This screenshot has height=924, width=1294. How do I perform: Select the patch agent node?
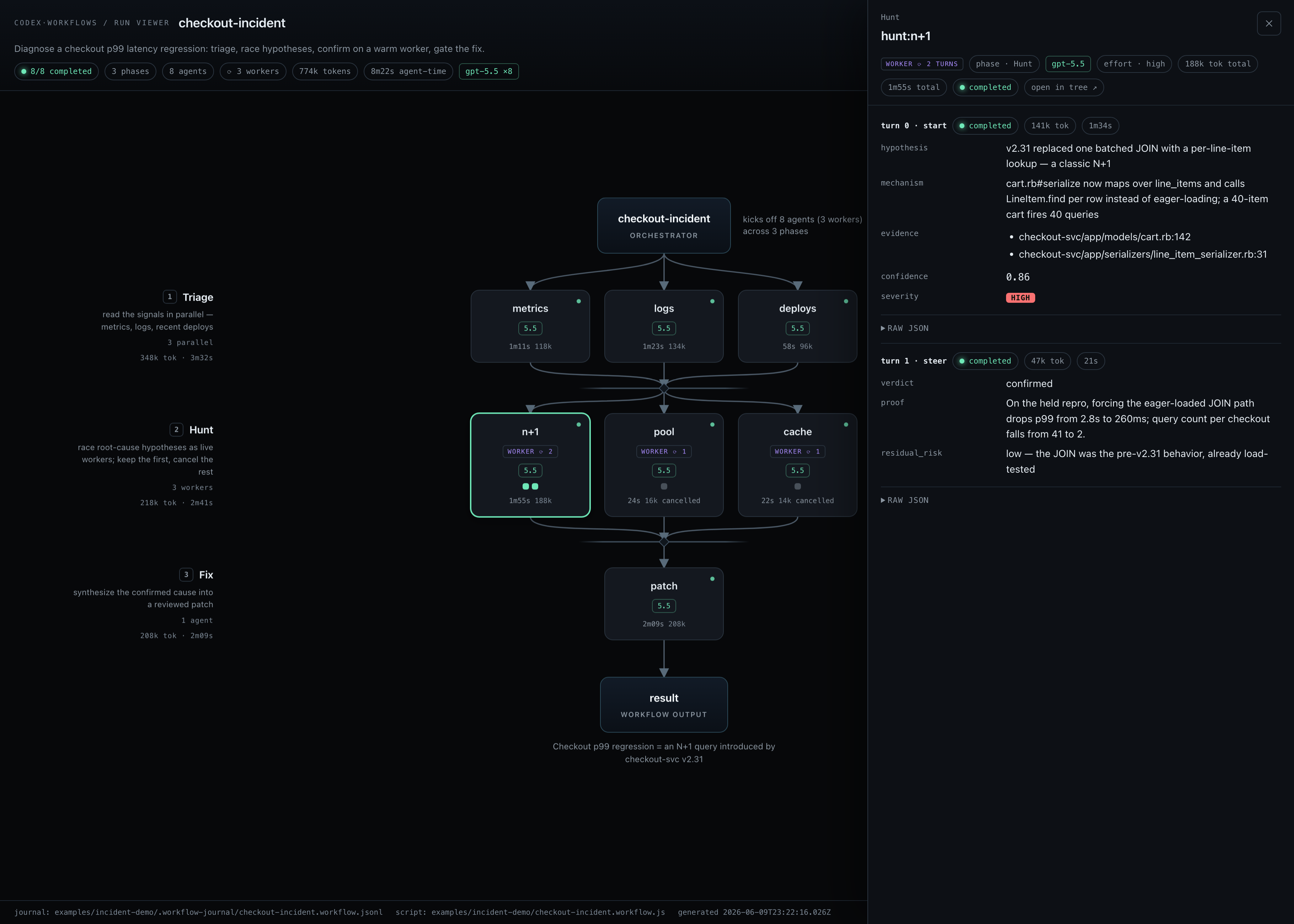663,604
